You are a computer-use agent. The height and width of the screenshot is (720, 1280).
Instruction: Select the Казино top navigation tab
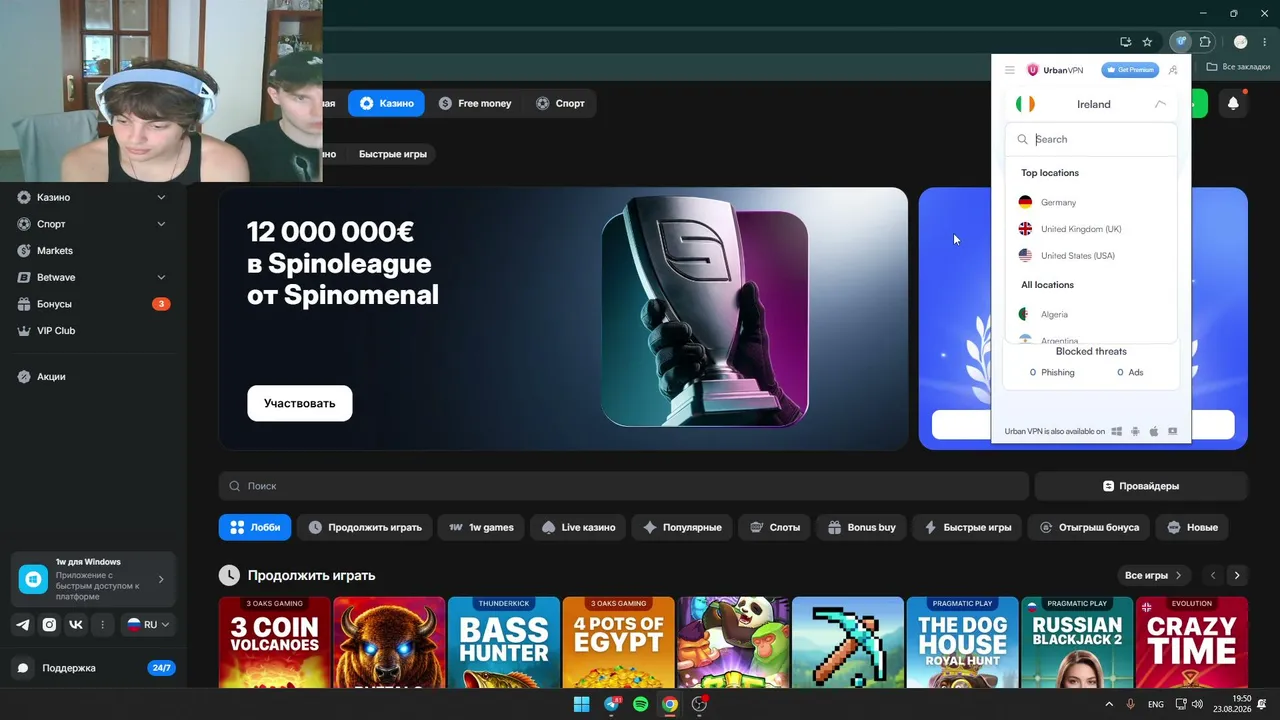point(386,103)
